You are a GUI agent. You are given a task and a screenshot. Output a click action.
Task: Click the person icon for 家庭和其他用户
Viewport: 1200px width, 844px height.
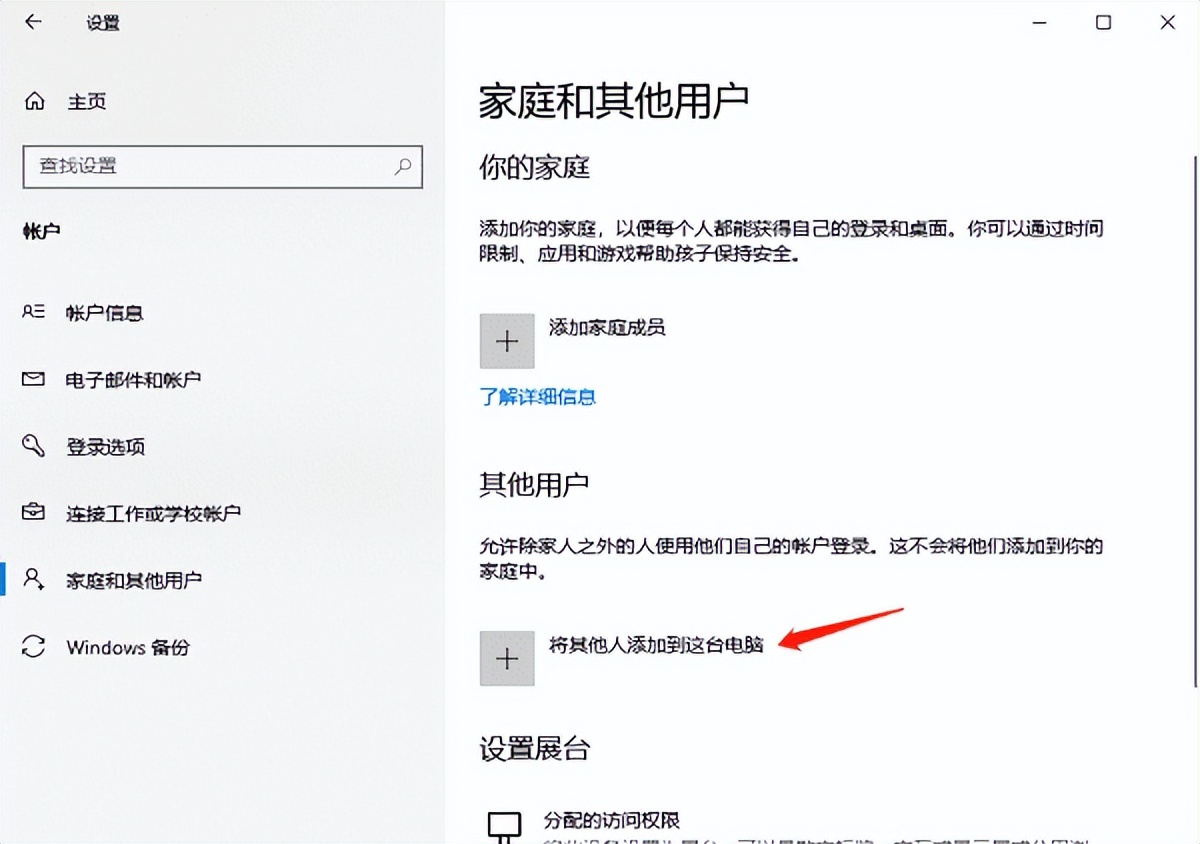point(34,579)
